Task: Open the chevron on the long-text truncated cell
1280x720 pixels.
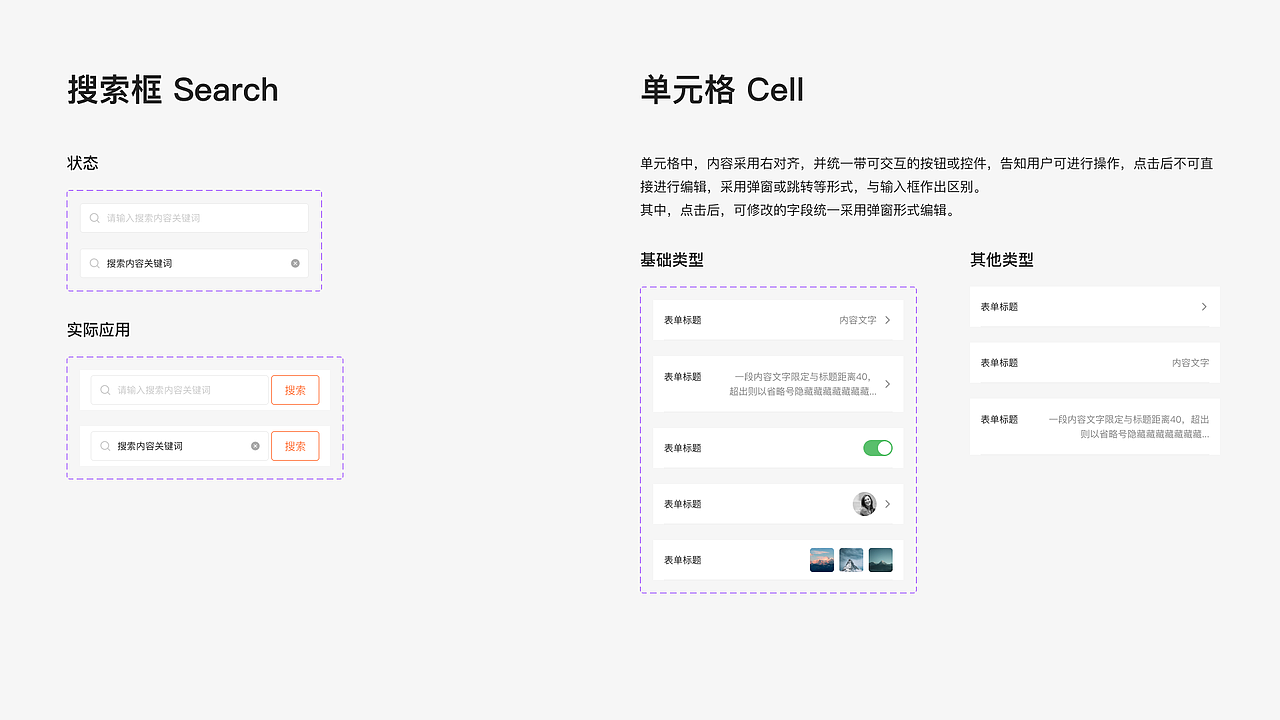Action: [x=887, y=384]
